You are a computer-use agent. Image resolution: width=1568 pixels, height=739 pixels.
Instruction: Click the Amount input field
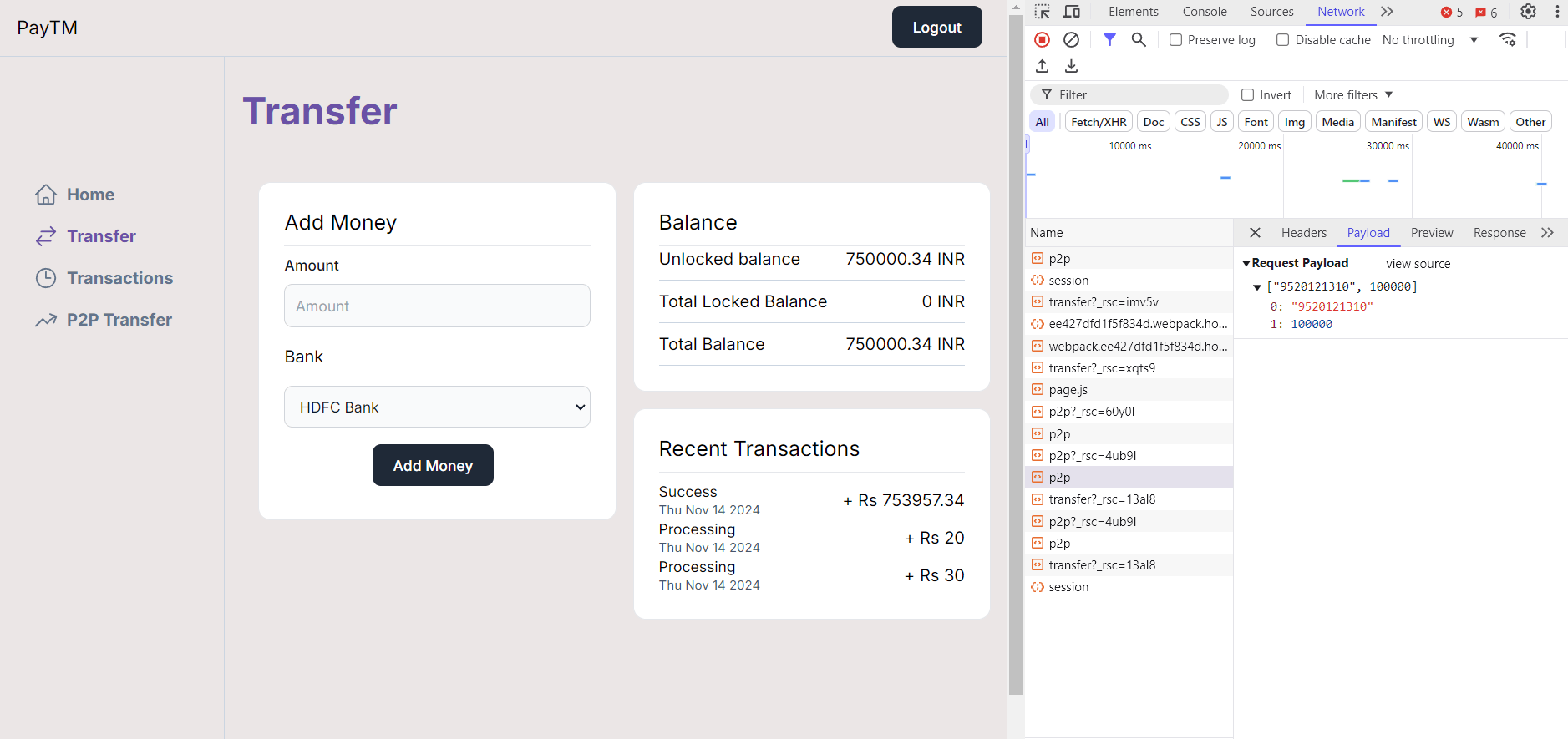coord(437,306)
